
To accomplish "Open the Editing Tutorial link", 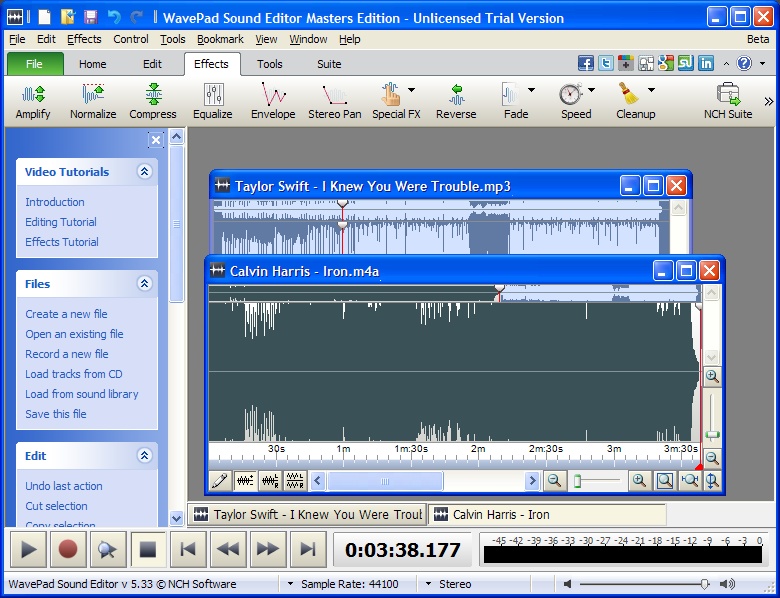I will 61,222.
